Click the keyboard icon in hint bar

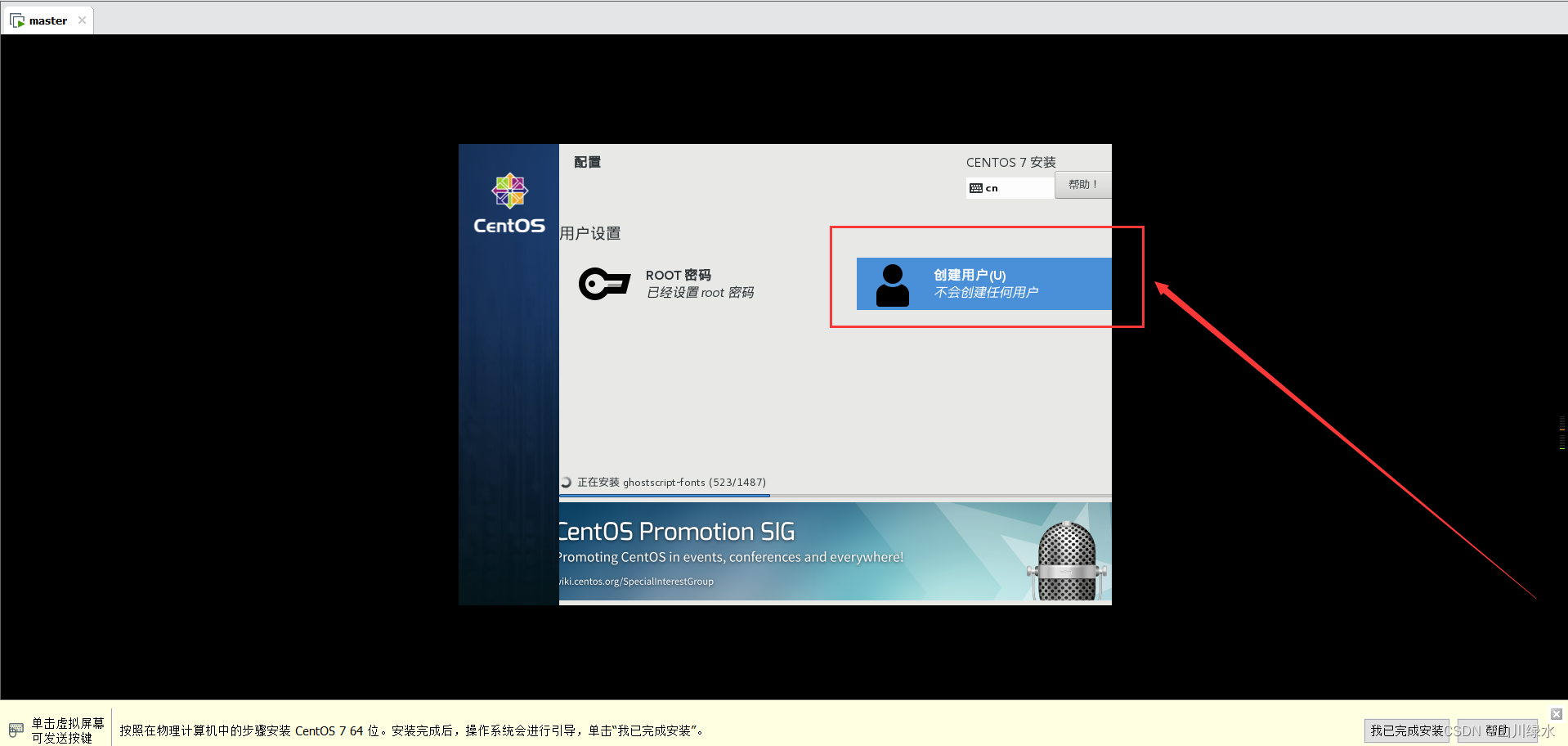pos(16,730)
